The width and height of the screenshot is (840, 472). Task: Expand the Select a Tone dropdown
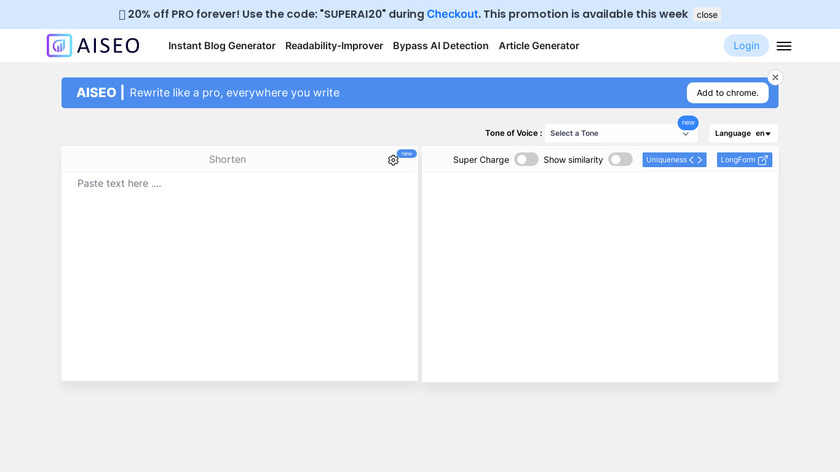(620, 133)
